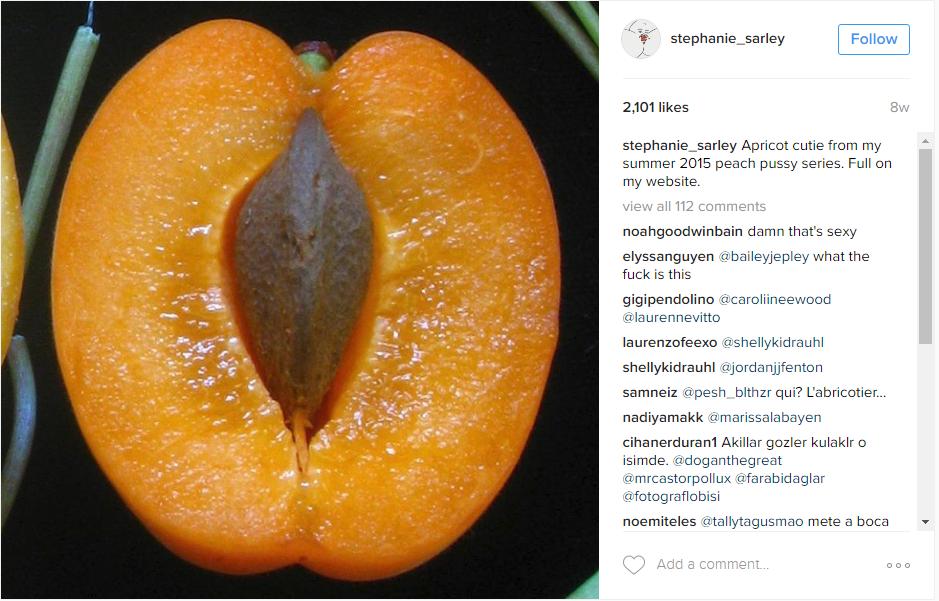The image size is (939, 601).
Task: Open the apricot photo
Action: point(299,300)
